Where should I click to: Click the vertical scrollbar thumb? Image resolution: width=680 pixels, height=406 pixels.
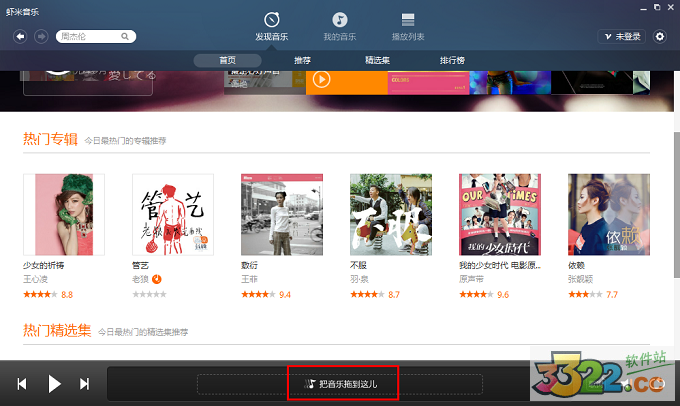pos(677,204)
